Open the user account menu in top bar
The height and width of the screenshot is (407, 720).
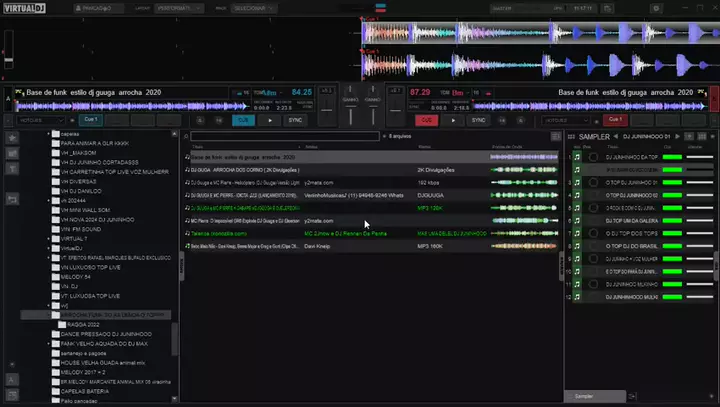(99, 8)
